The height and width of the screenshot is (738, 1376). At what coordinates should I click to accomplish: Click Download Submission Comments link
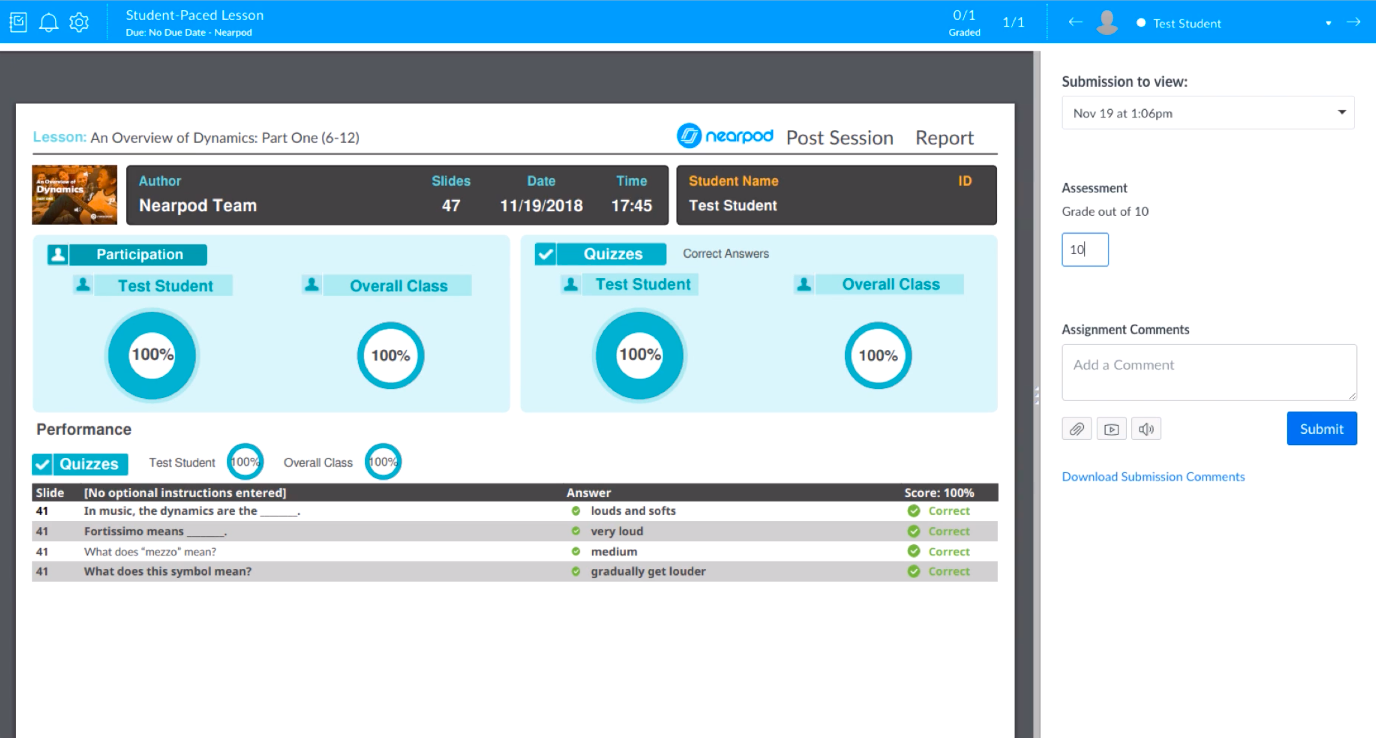(1153, 477)
